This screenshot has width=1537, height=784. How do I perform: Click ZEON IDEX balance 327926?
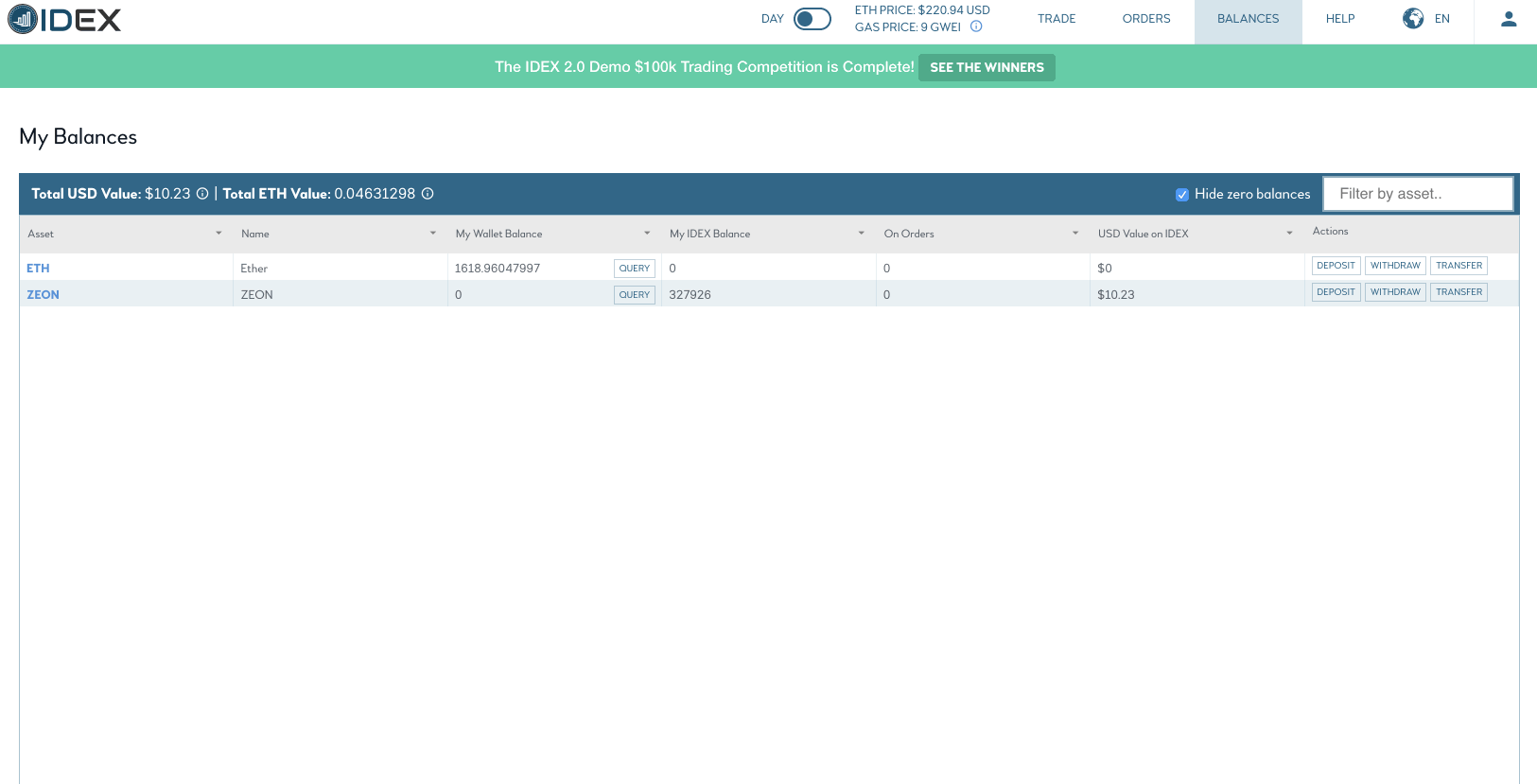pos(690,295)
